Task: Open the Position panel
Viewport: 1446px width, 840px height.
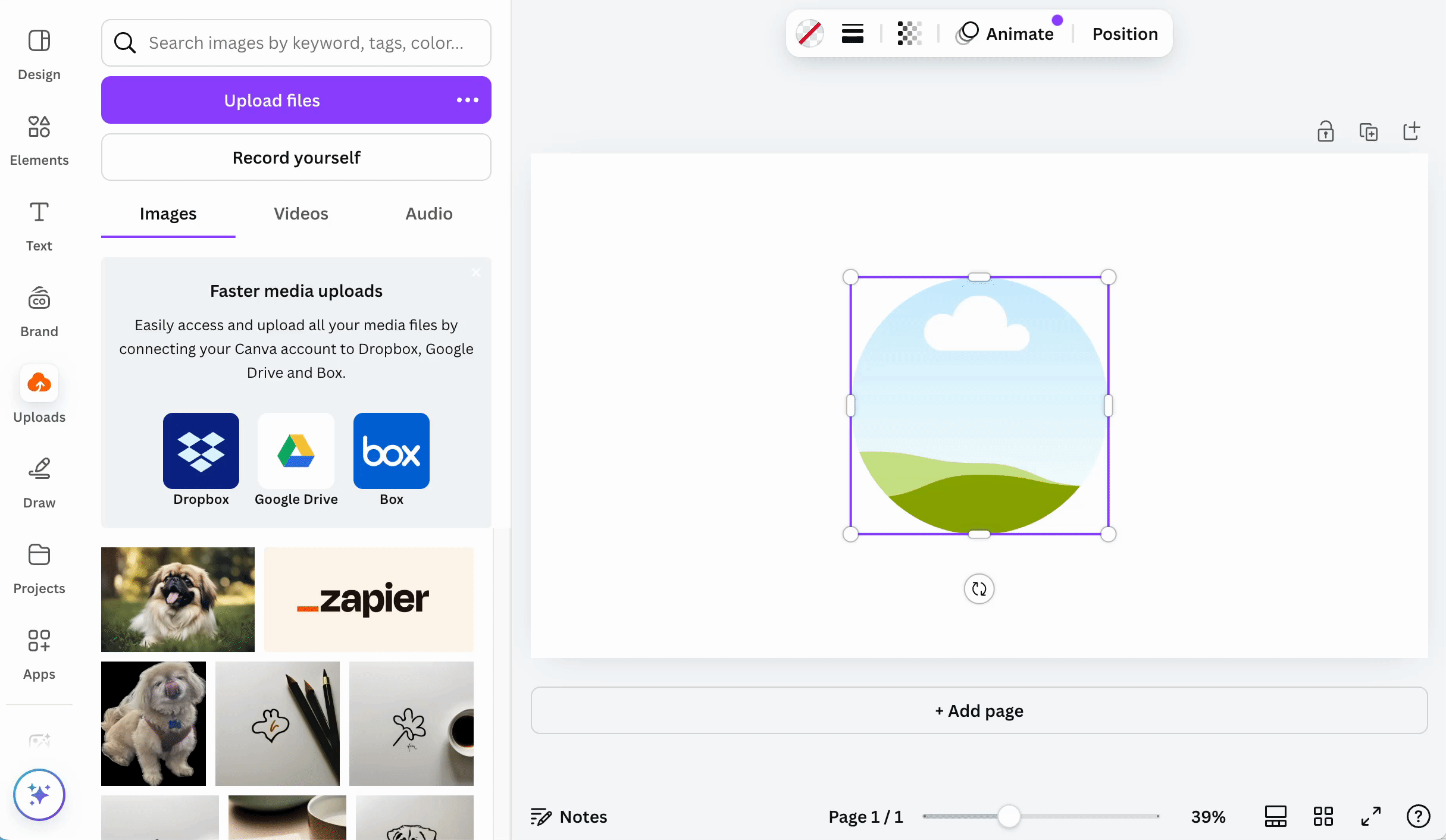Action: coord(1125,33)
